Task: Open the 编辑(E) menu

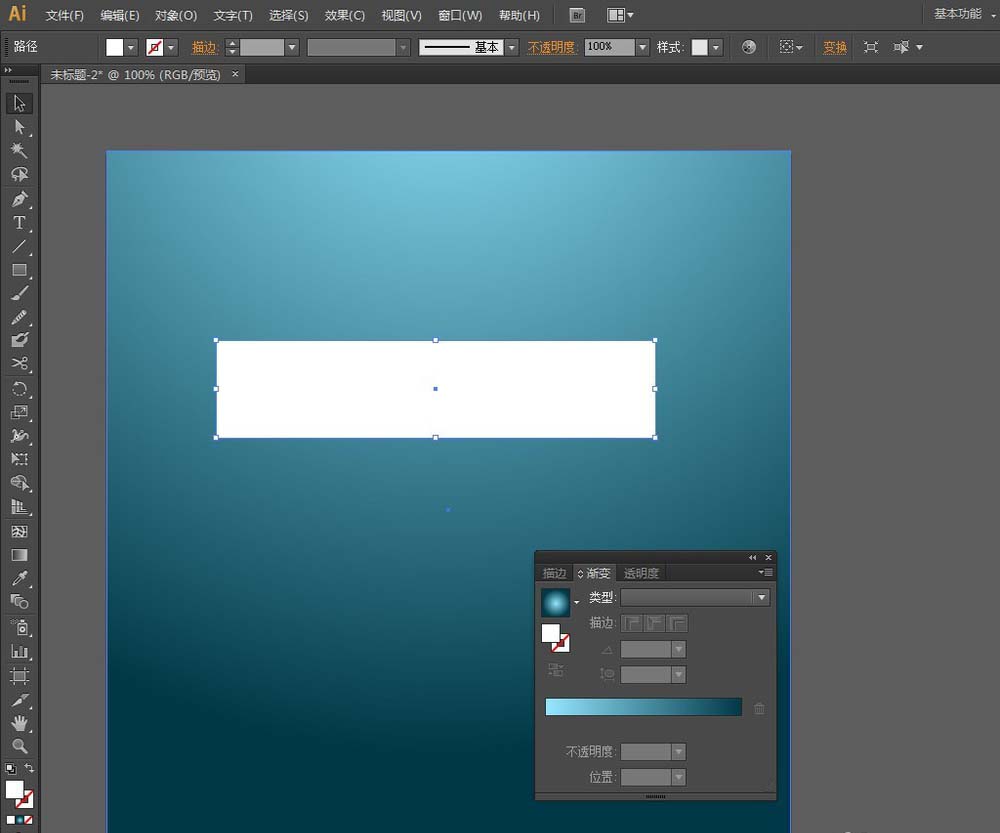Action: 120,15
